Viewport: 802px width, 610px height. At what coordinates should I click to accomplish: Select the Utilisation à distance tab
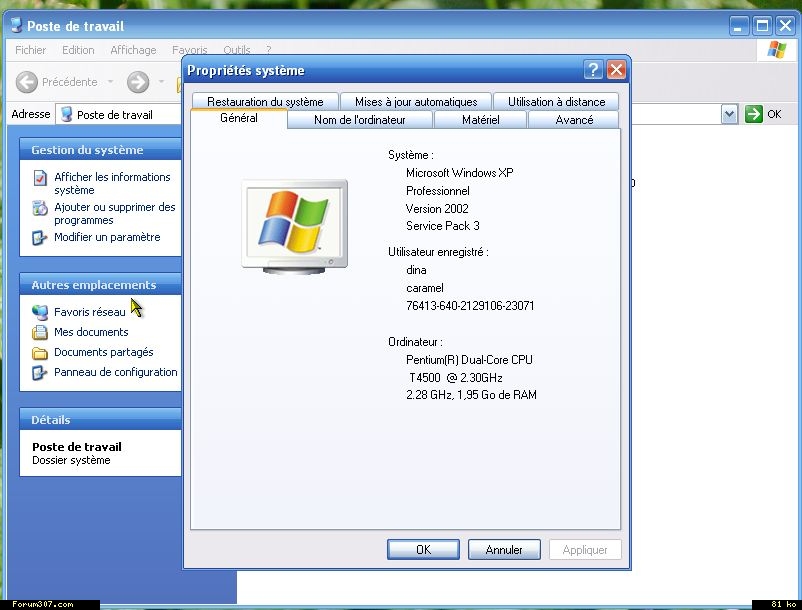[556, 102]
